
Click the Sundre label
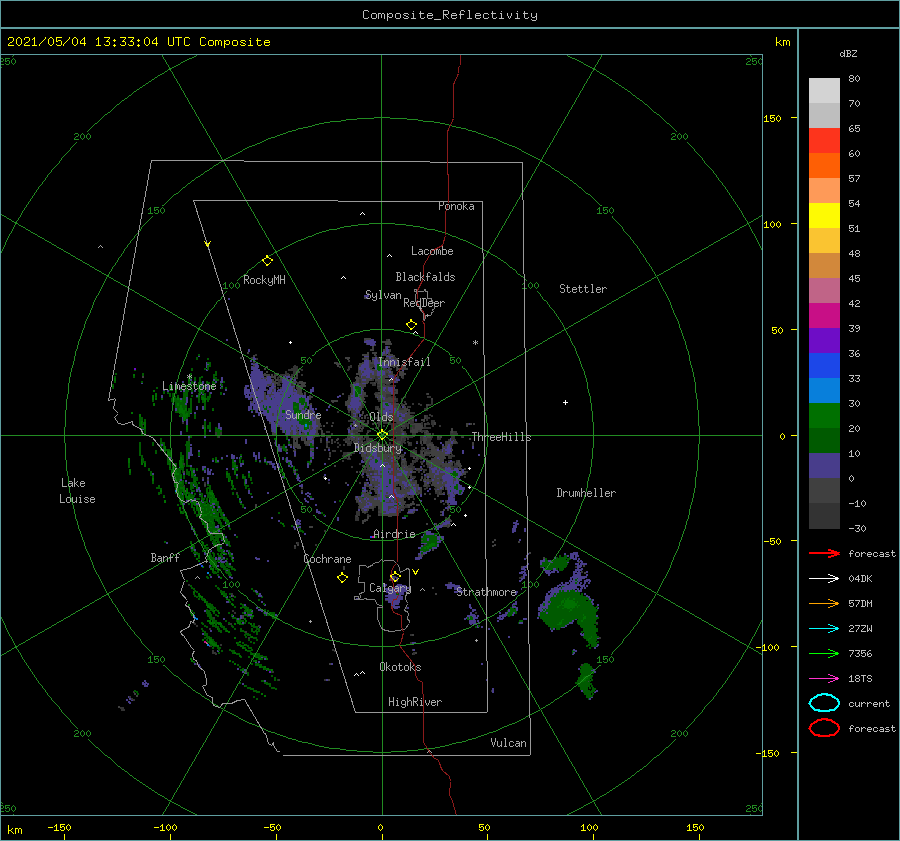coord(303,414)
